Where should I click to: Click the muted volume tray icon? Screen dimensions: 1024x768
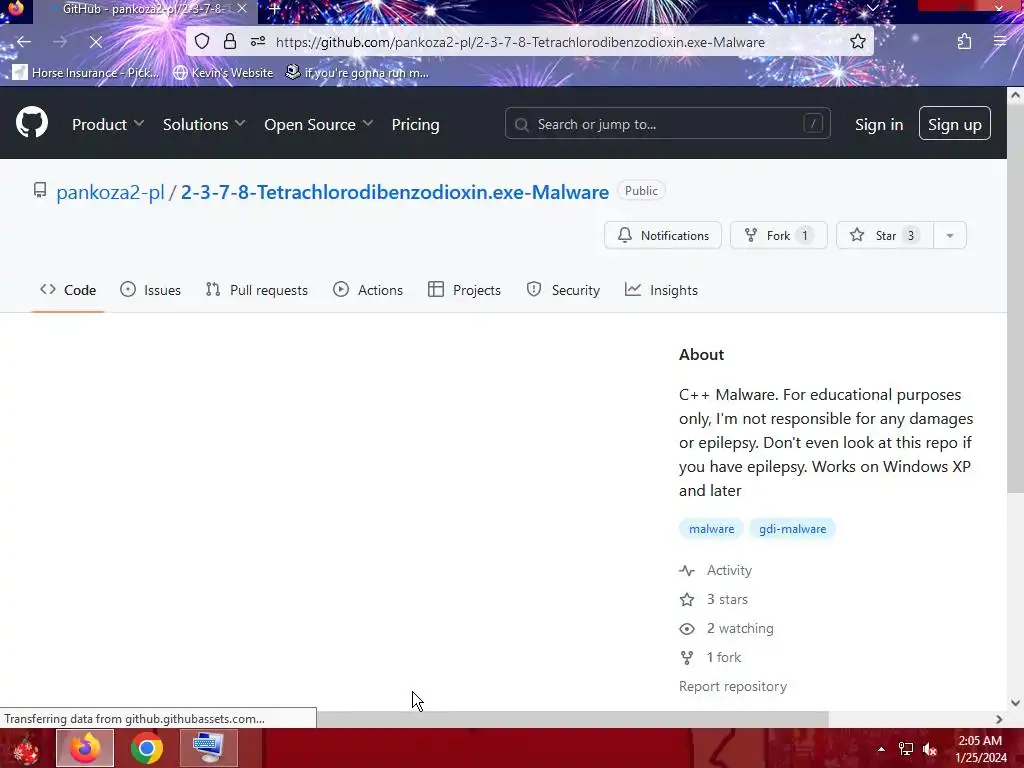coord(930,749)
